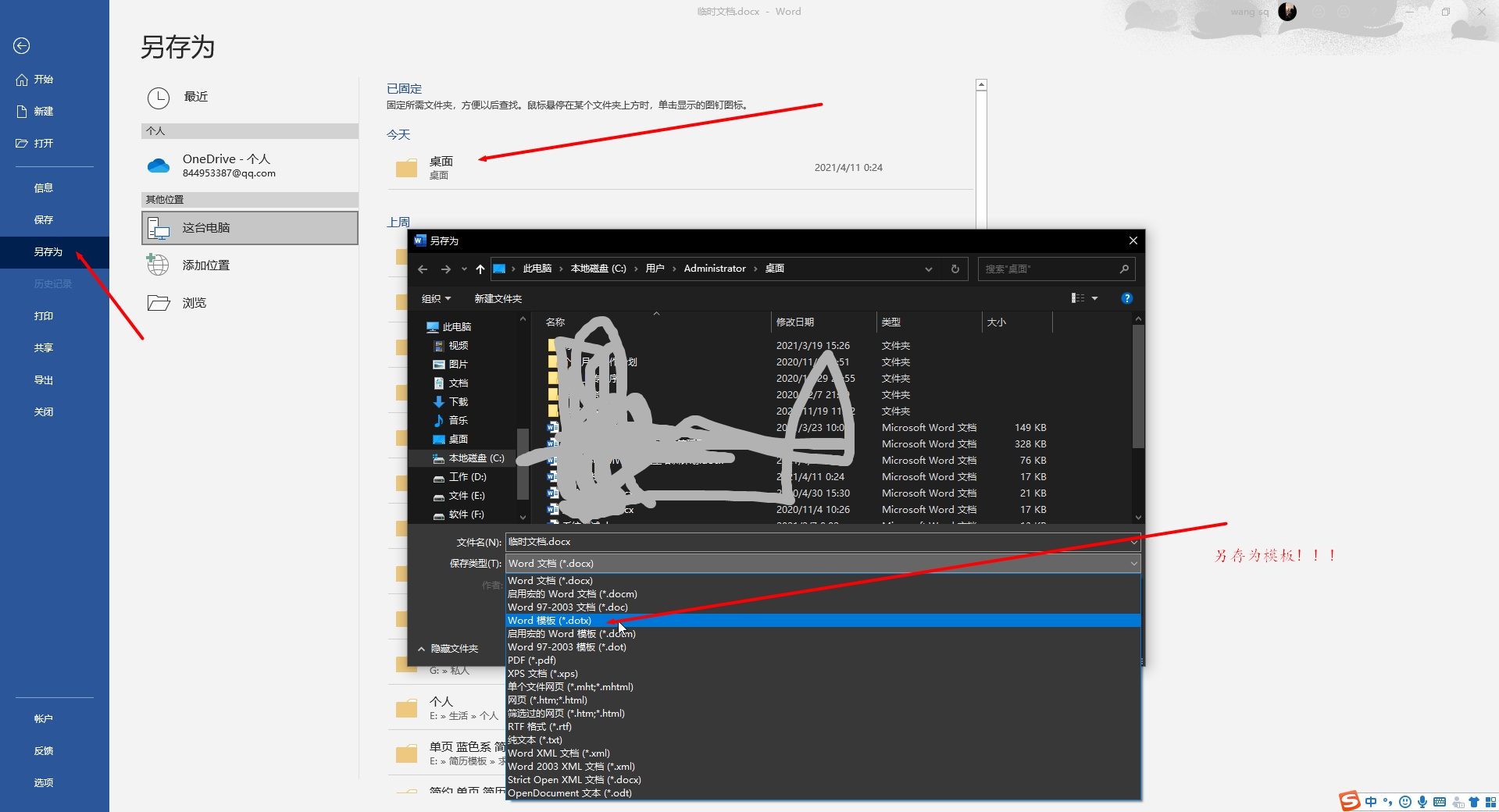Select 这台电脑 as save location
This screenshot has height=812, width=1499.
[250, 228]
